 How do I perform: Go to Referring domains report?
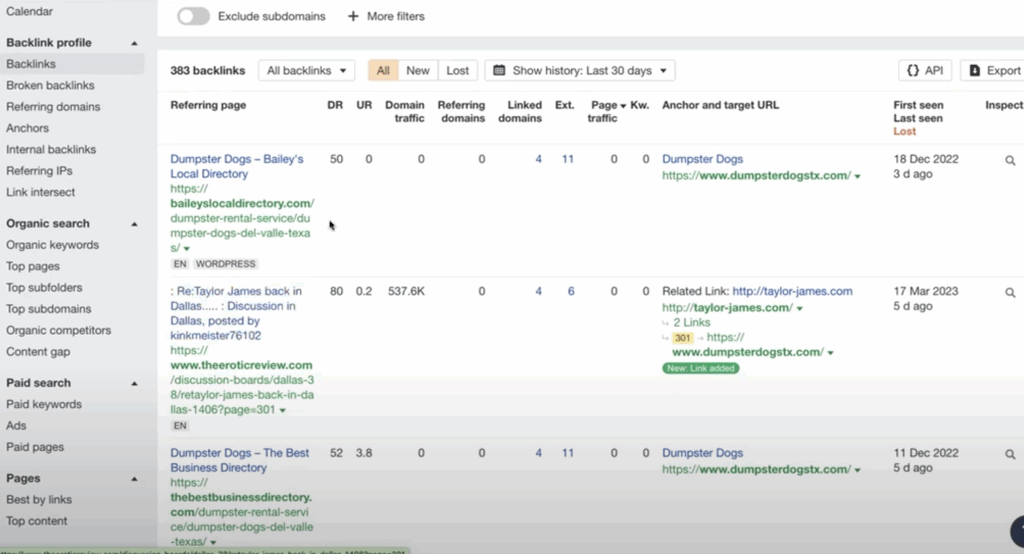[53, 107]
